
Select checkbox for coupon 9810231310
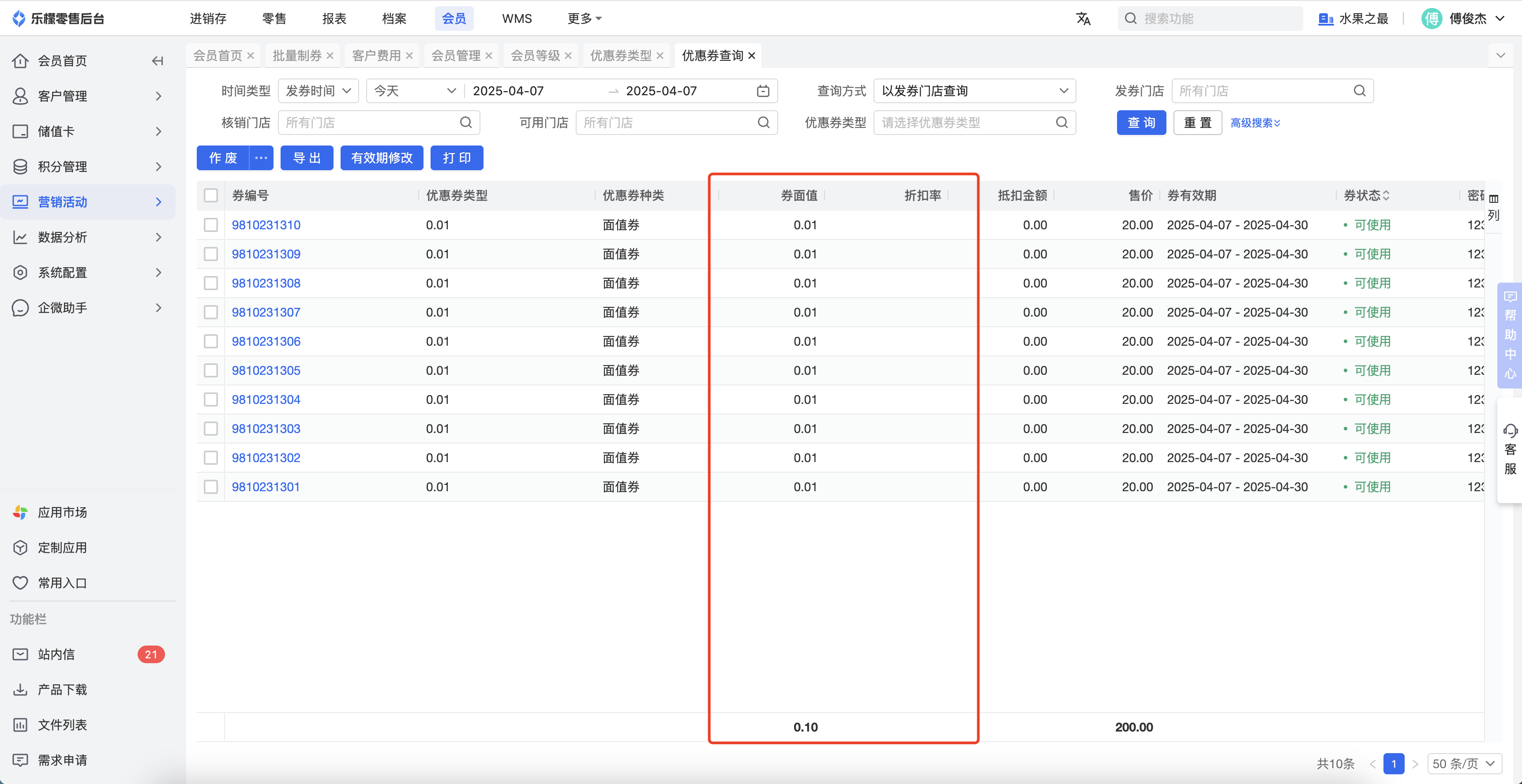point(211,225)
